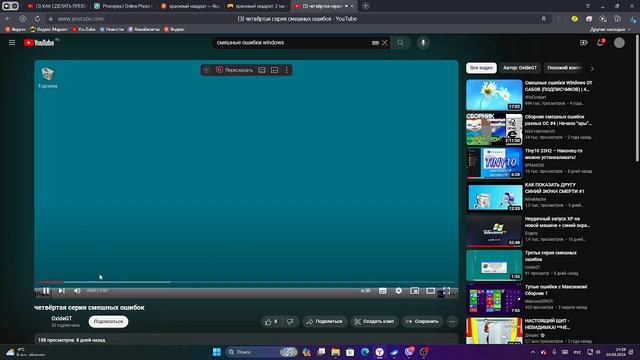Screen dimensions: 640x360
Task: Click the browser address bar field
Action: (297, 19)
